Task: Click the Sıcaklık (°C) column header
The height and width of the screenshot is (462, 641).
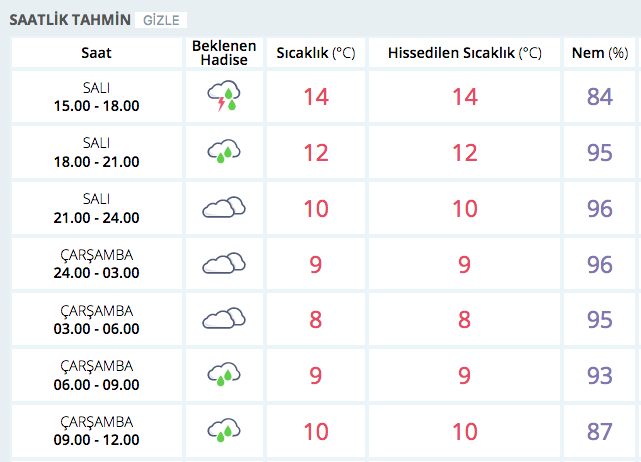Action: [317, 53]
